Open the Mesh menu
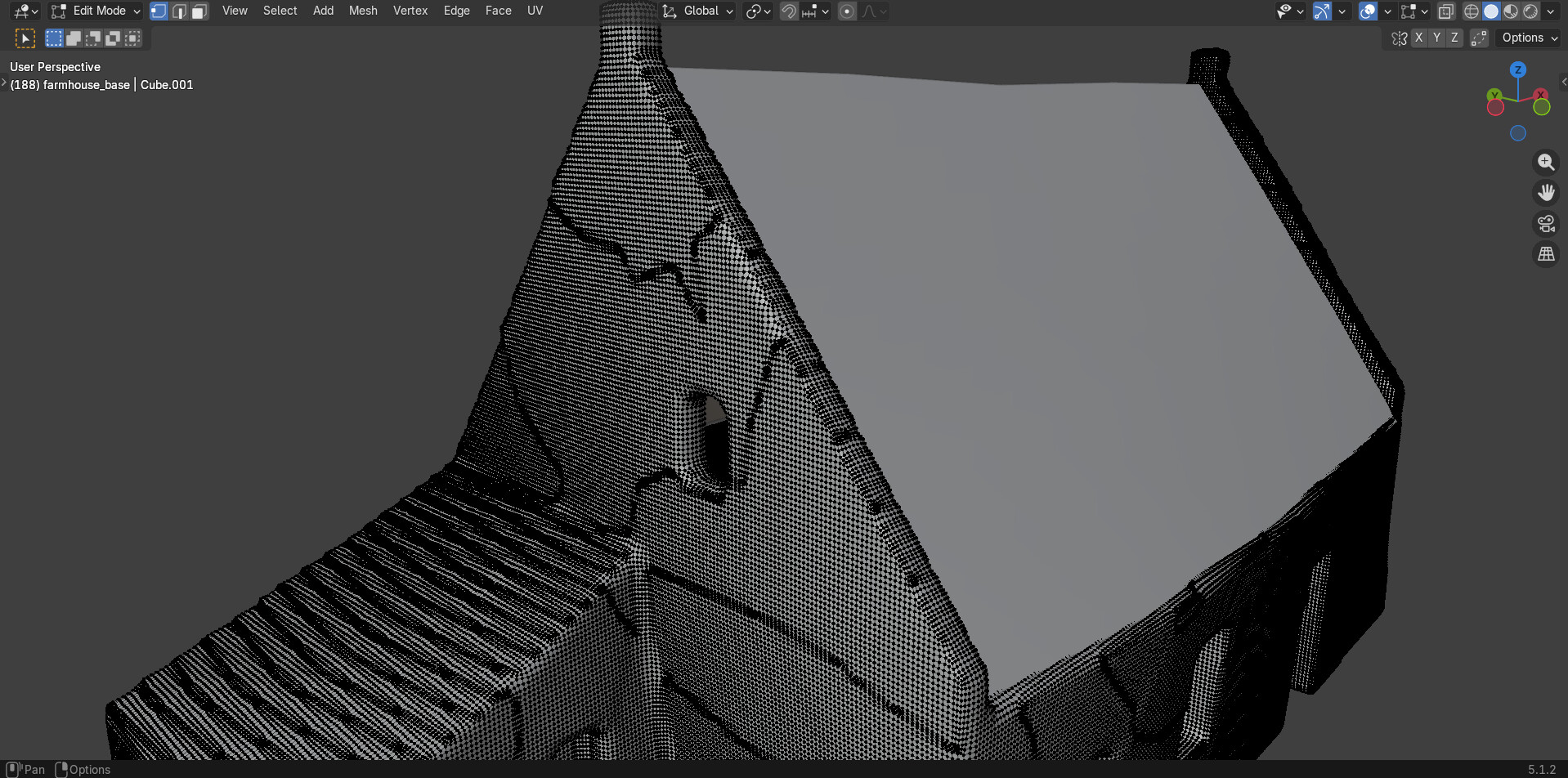1568x778 pixels. pyautogui.click(x=363, y=11)
